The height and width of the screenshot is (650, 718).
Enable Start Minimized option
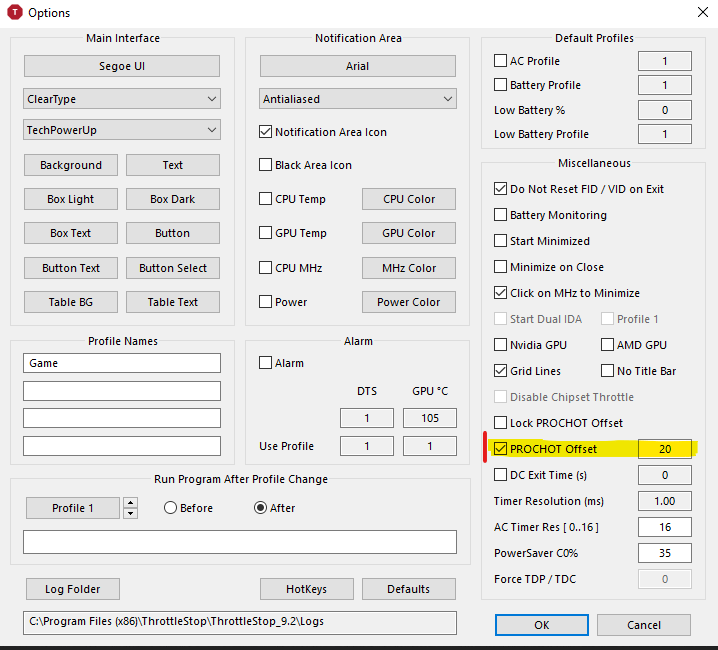point(500,241)
